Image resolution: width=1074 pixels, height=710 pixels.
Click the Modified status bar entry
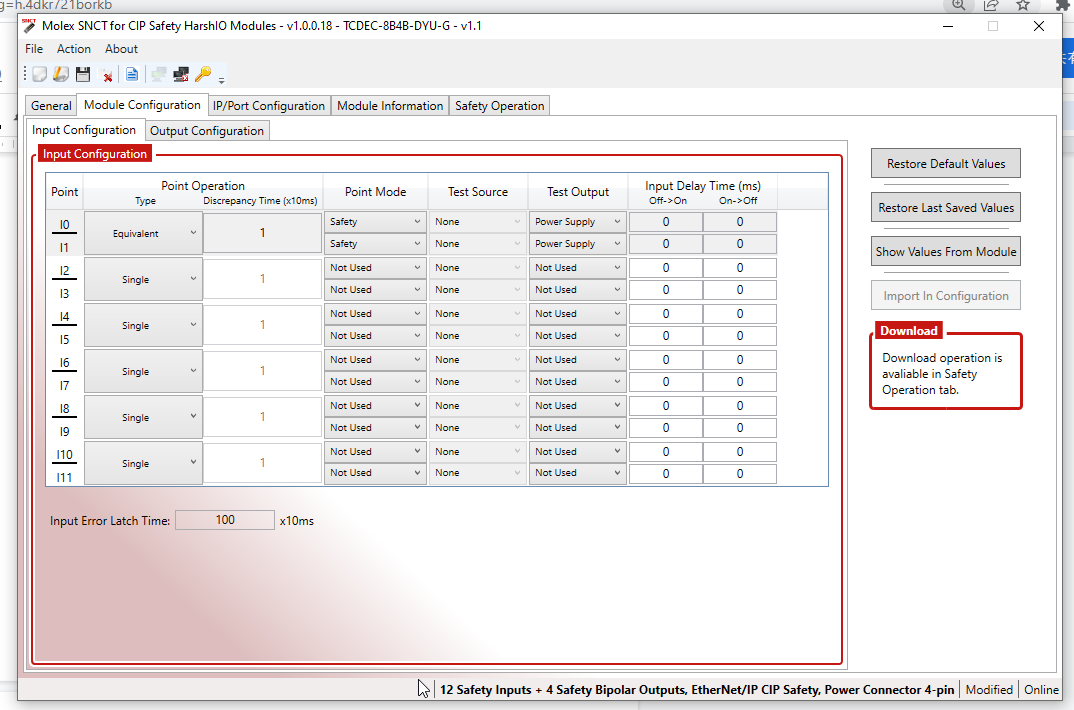pyautogui.click(x=988, y=689)
